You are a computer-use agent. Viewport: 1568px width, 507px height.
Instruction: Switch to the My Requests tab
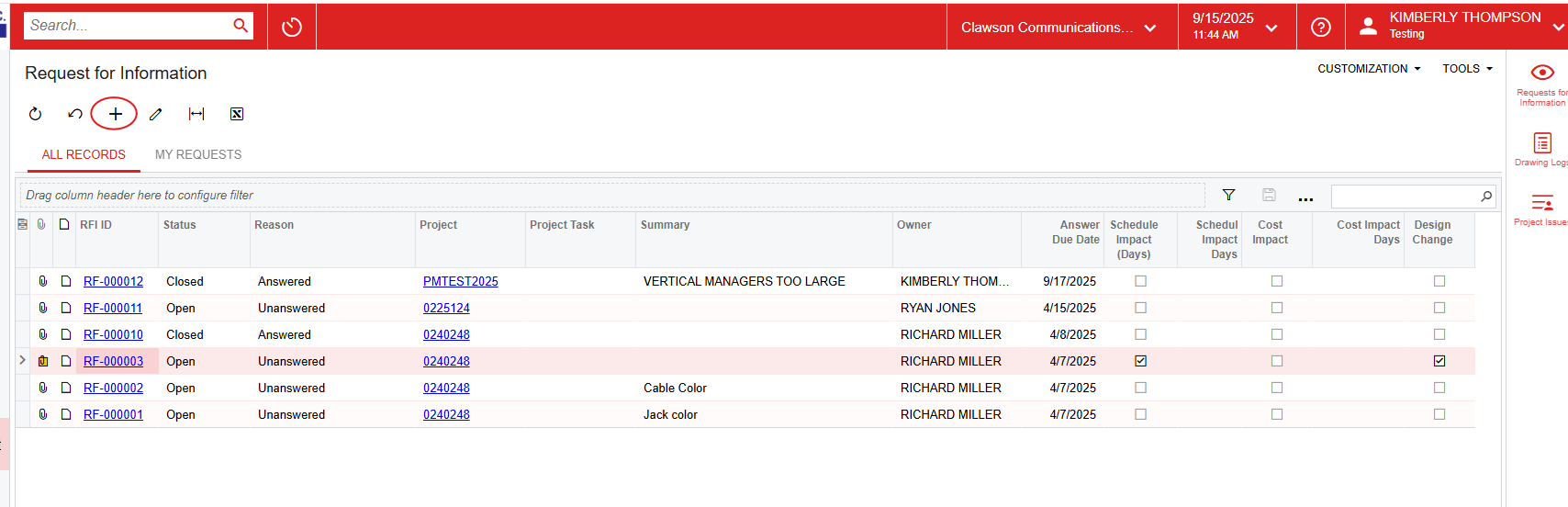point(198,154)
